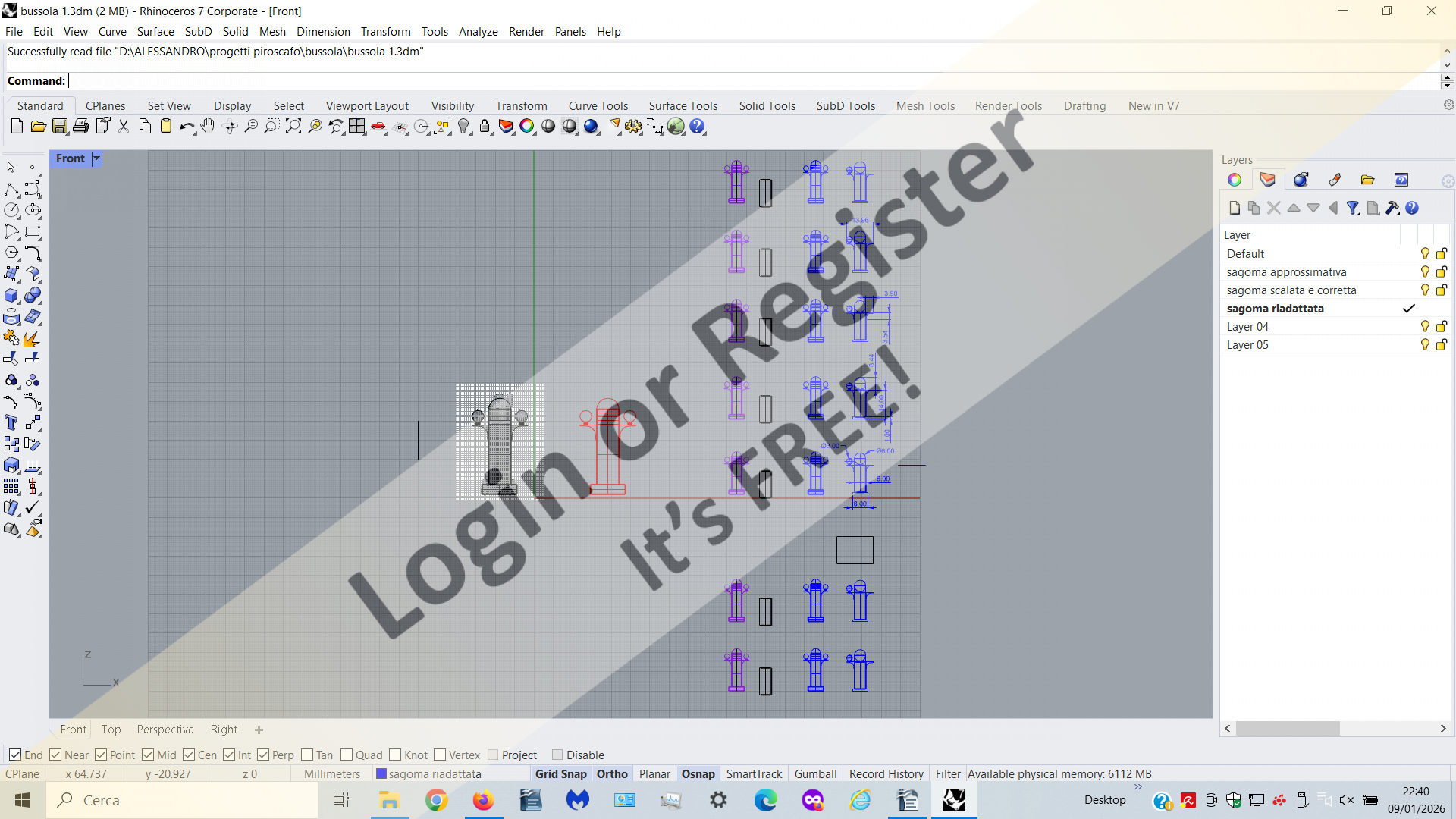Switch to the Curve Tools toolbar tab

[x=598, y=106]
